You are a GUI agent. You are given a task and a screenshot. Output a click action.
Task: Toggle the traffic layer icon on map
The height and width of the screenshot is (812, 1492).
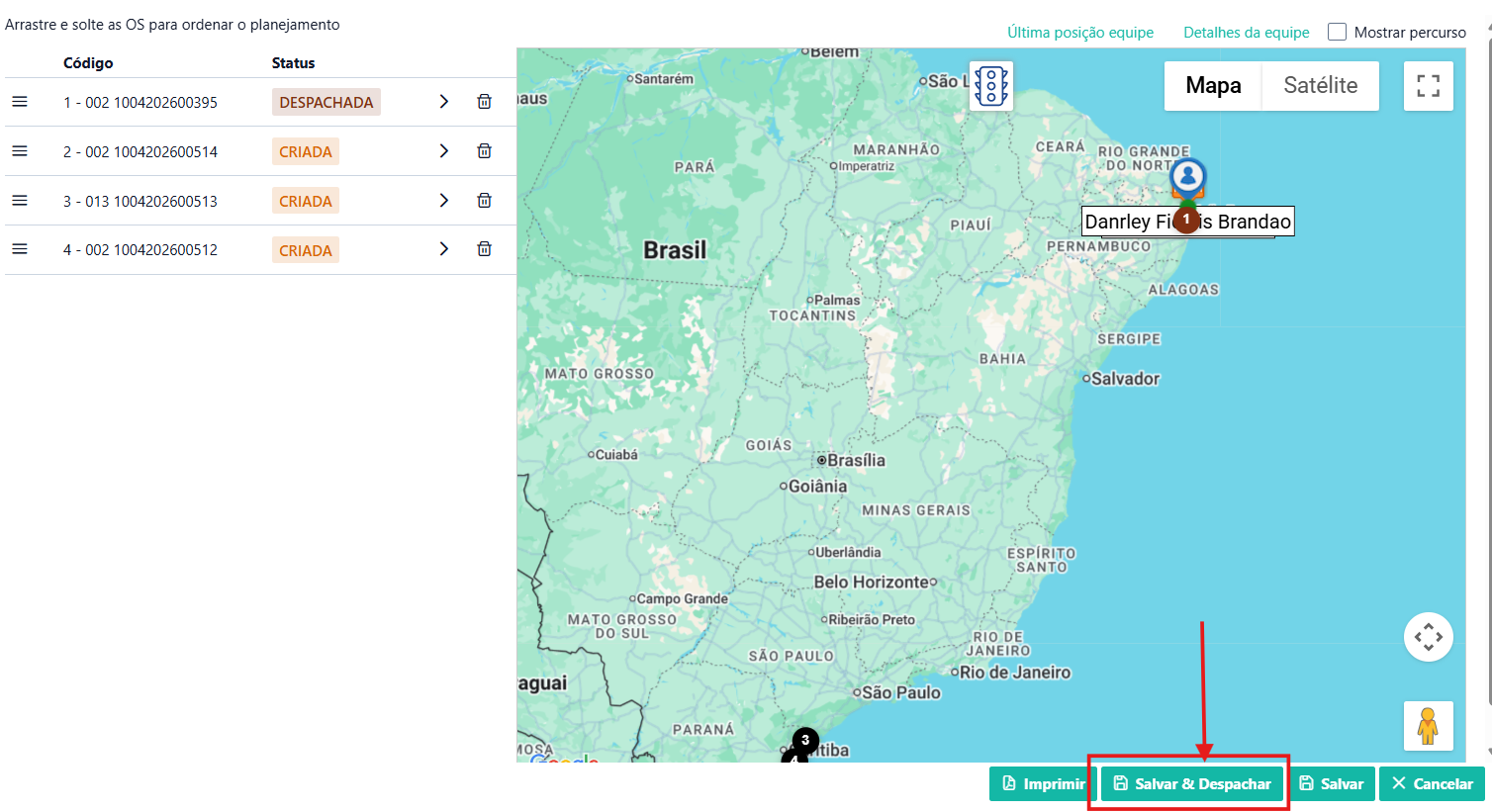click(990, 86)
